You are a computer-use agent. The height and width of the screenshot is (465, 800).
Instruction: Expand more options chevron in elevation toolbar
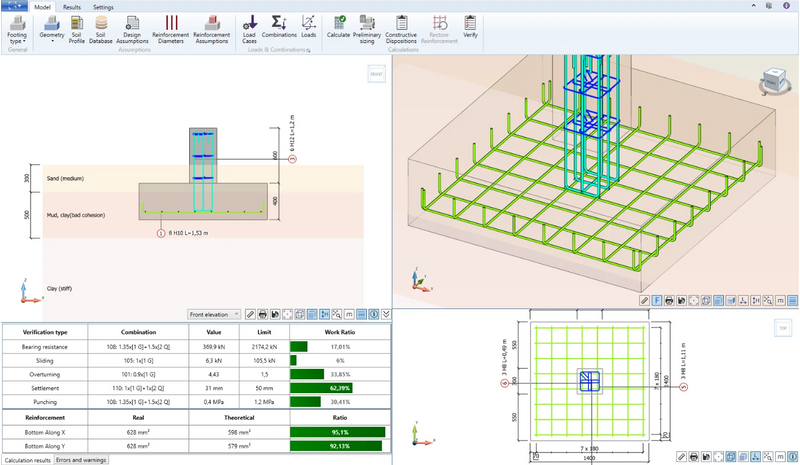[x=386, y=314]
